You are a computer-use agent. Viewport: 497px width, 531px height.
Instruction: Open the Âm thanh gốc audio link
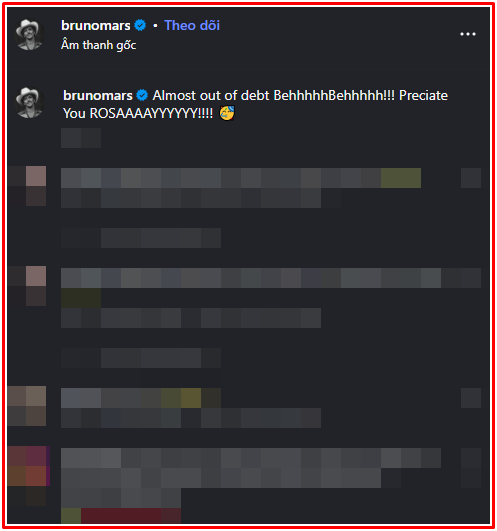point(99,45)
